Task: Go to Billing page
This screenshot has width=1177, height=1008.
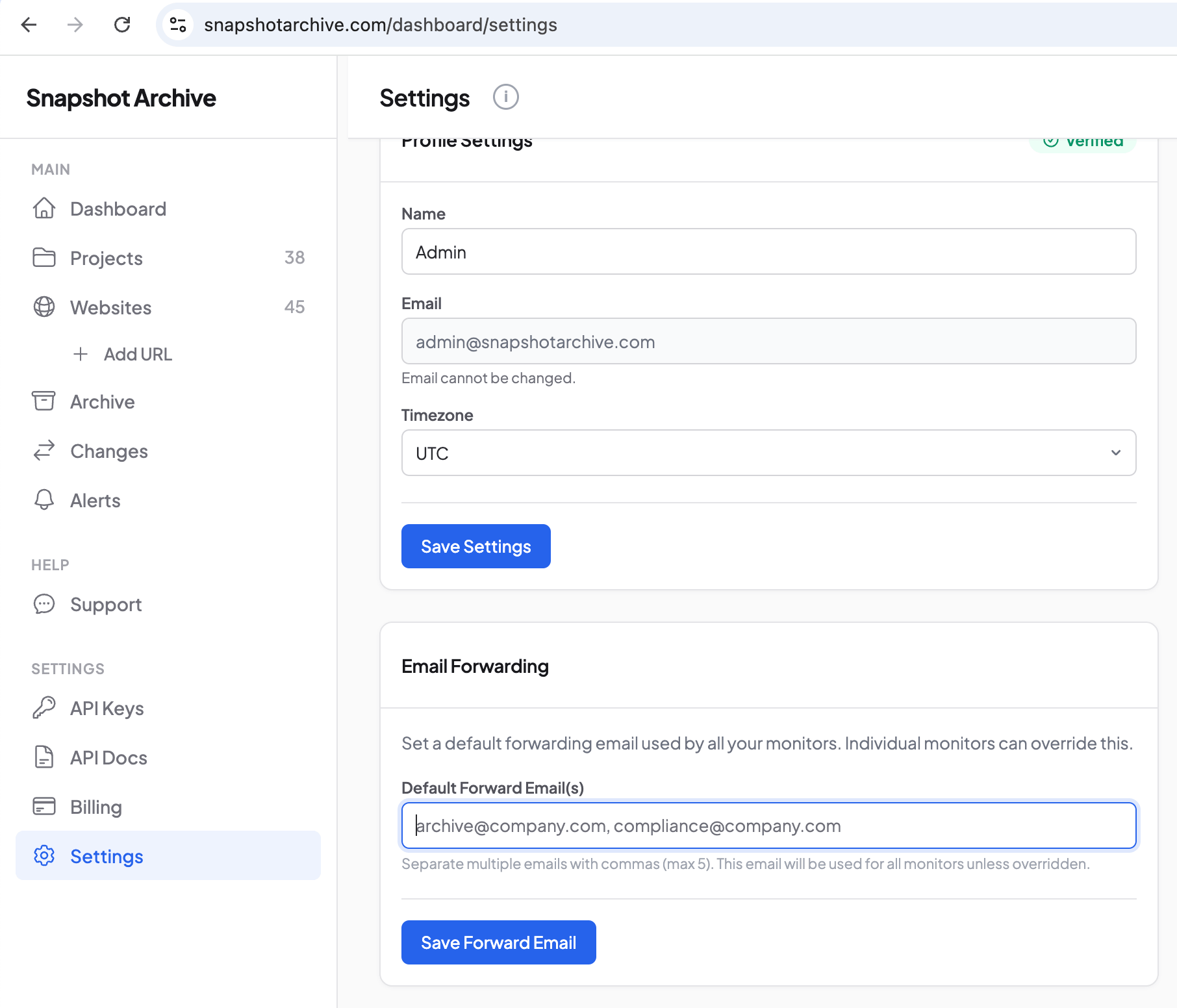Action: 168,807
